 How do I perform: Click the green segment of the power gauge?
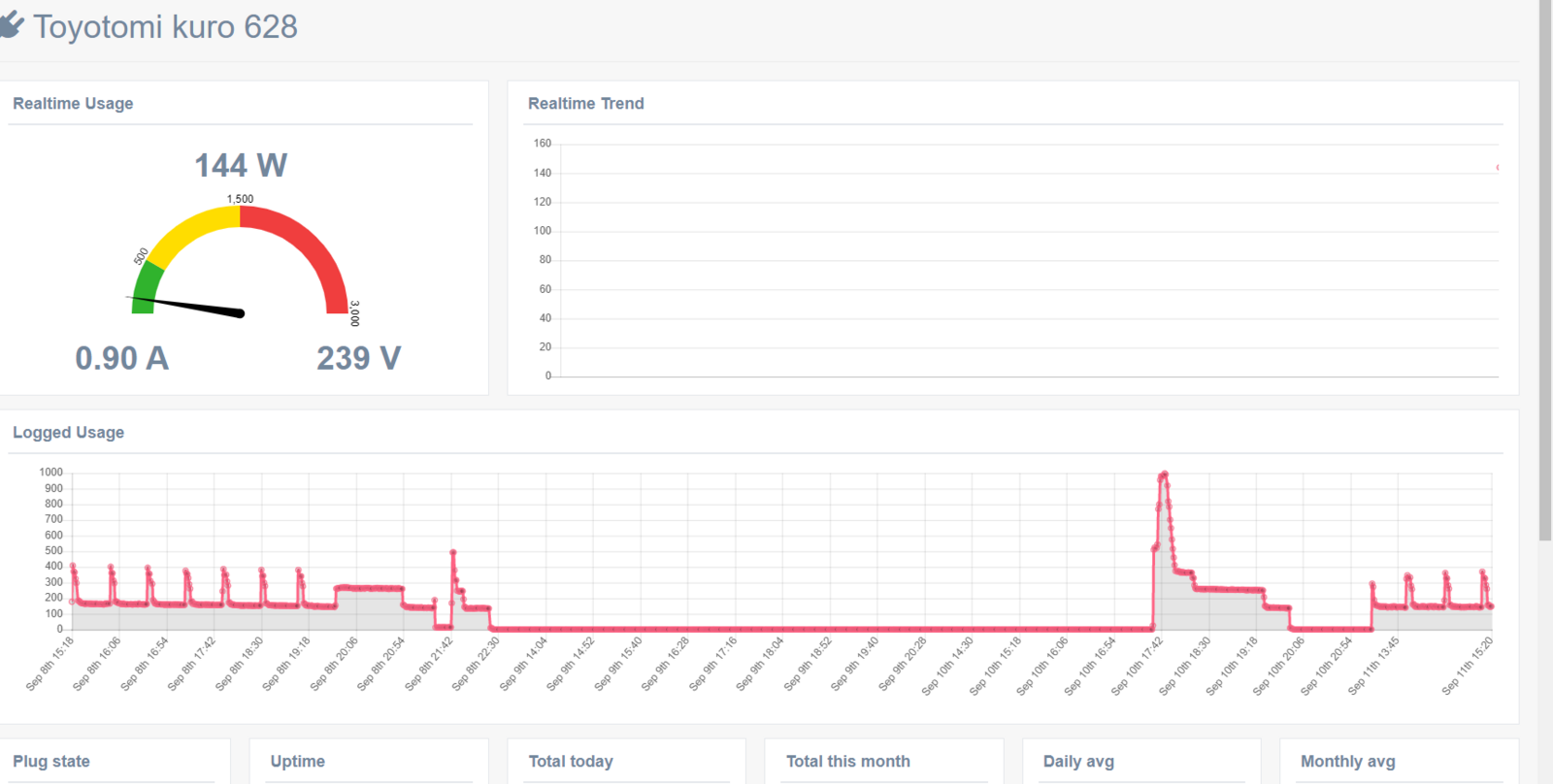point(147,287)
